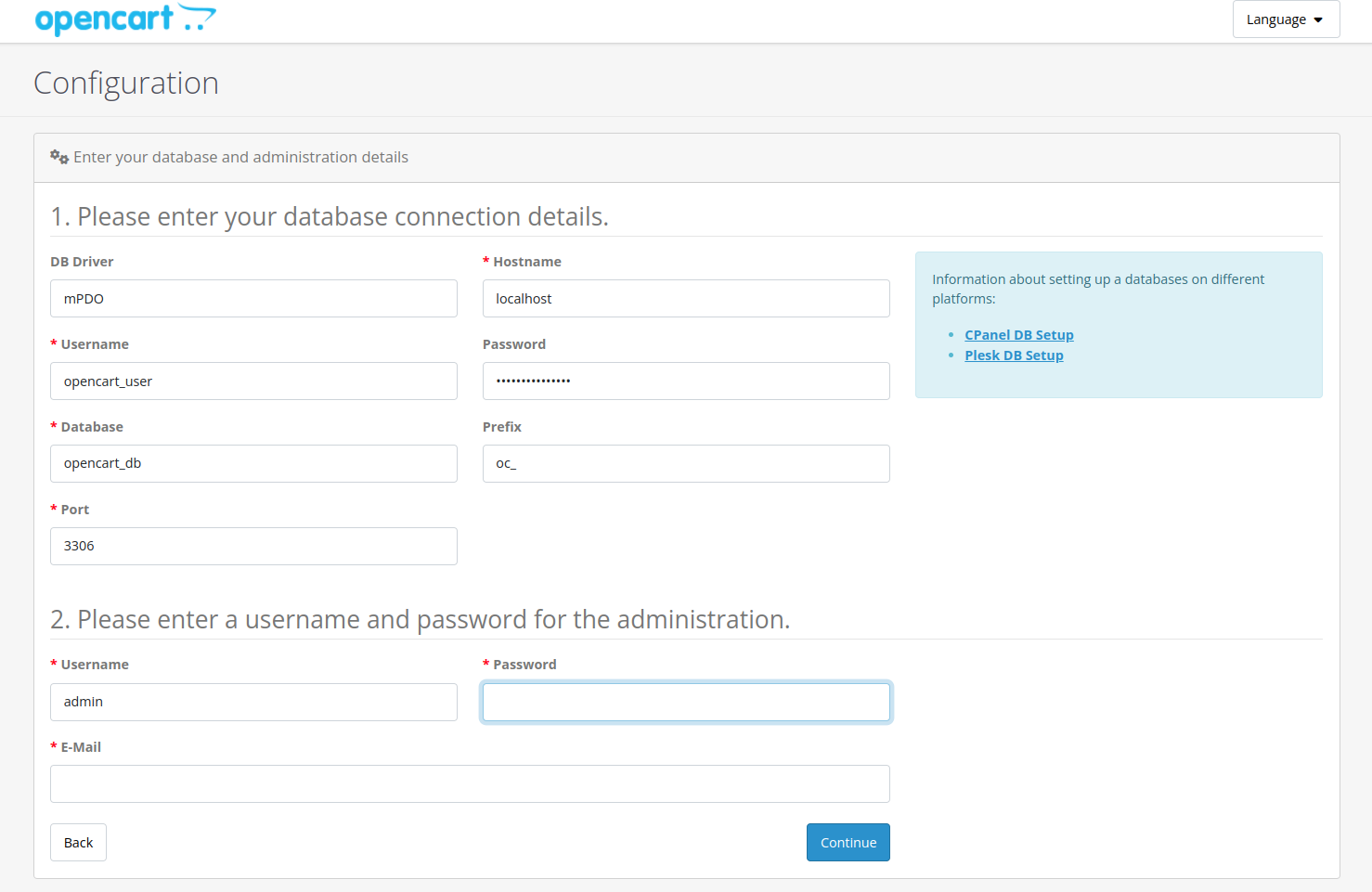The width and height of the screenshot is (1372, 892).
Task: Click the gears icon in panel header
Action: click(59, 157)
